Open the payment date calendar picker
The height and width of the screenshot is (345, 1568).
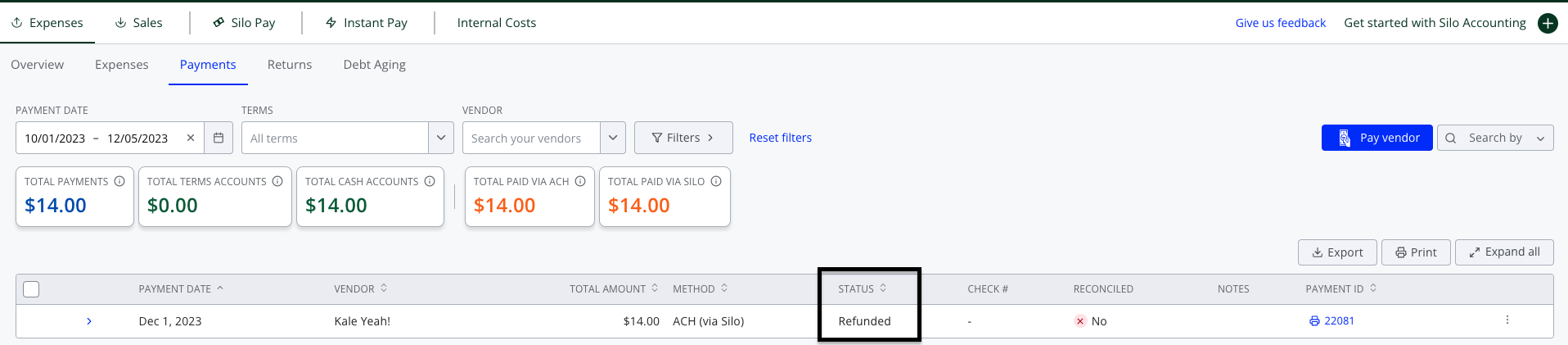pyautogui.click(x=219, y=138)
